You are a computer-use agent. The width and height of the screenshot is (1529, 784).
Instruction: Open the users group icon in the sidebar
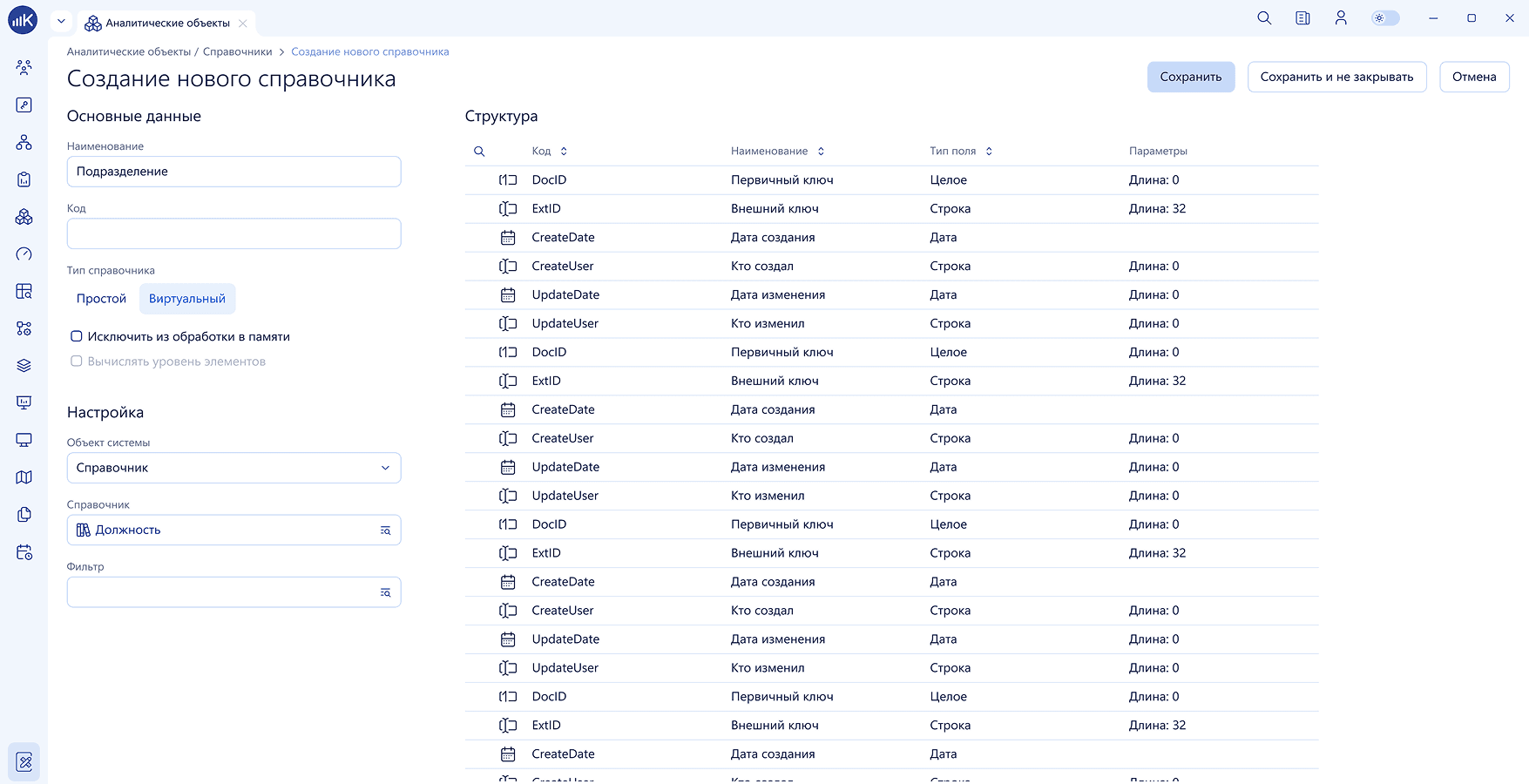point(24,67)
